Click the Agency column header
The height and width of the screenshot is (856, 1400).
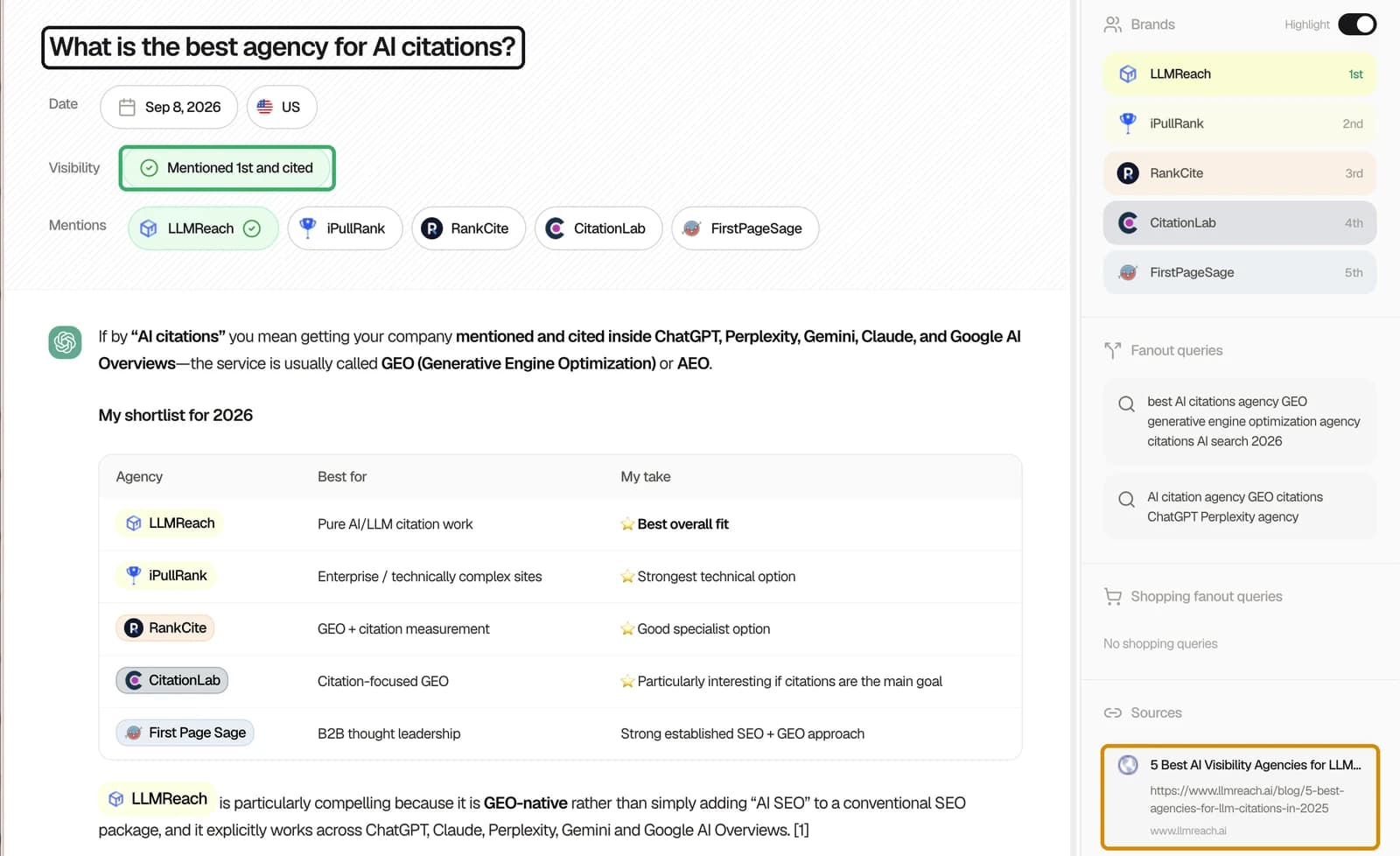pos(139,477)
